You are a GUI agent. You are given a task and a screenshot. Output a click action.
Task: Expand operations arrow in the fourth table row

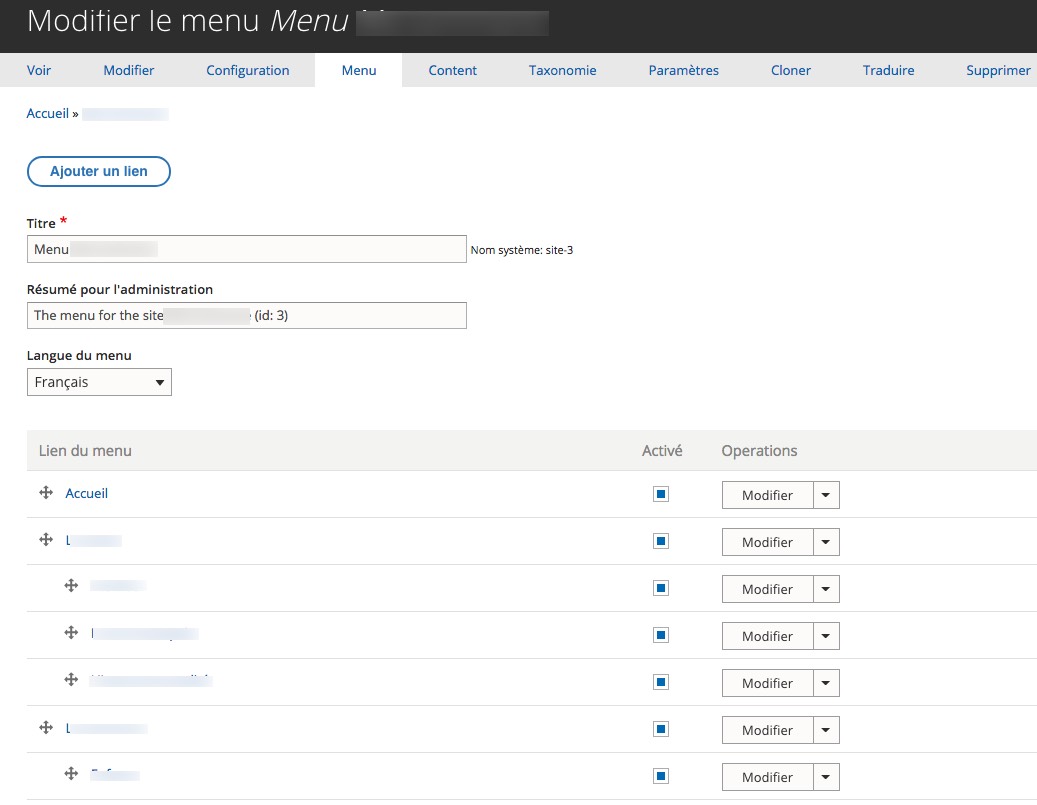tap(826, 636)
